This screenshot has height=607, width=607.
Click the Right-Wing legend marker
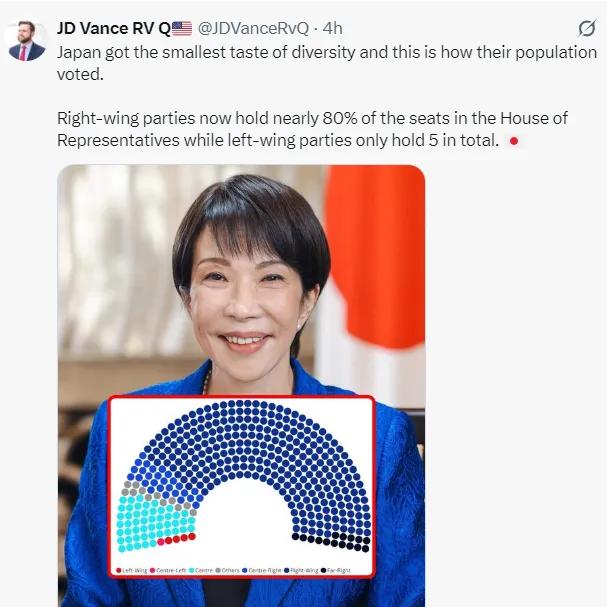coord(287,570)
